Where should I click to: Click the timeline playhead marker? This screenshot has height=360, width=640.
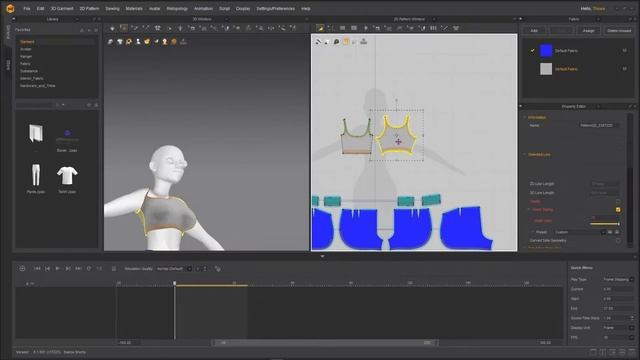(x=175, y=283)
